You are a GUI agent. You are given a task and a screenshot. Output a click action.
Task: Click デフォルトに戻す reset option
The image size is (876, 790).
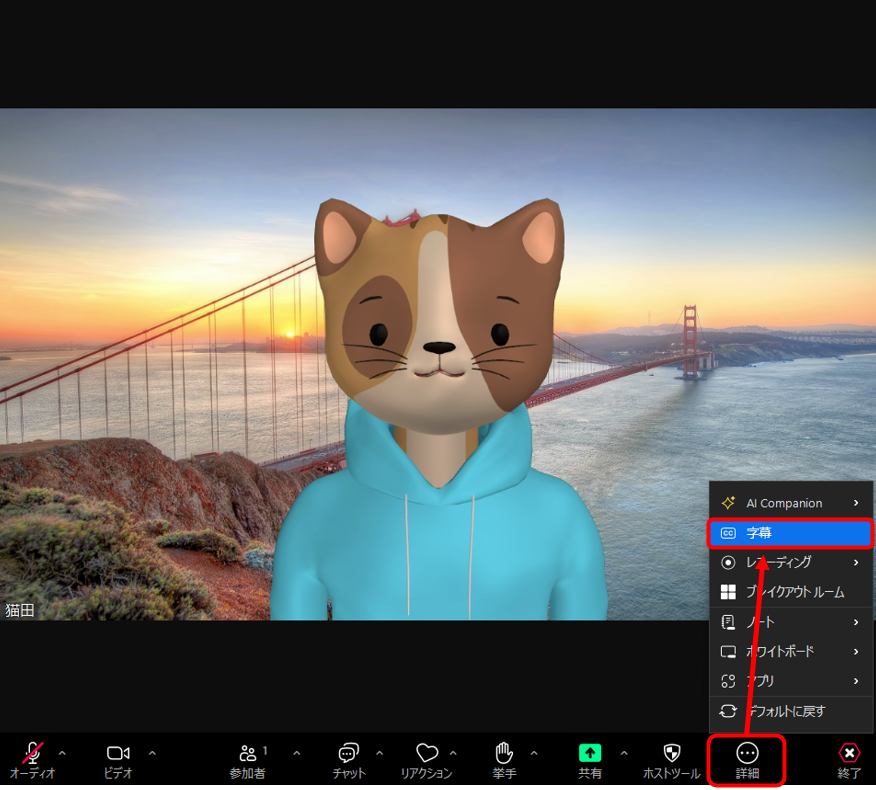tap(791, 711)
